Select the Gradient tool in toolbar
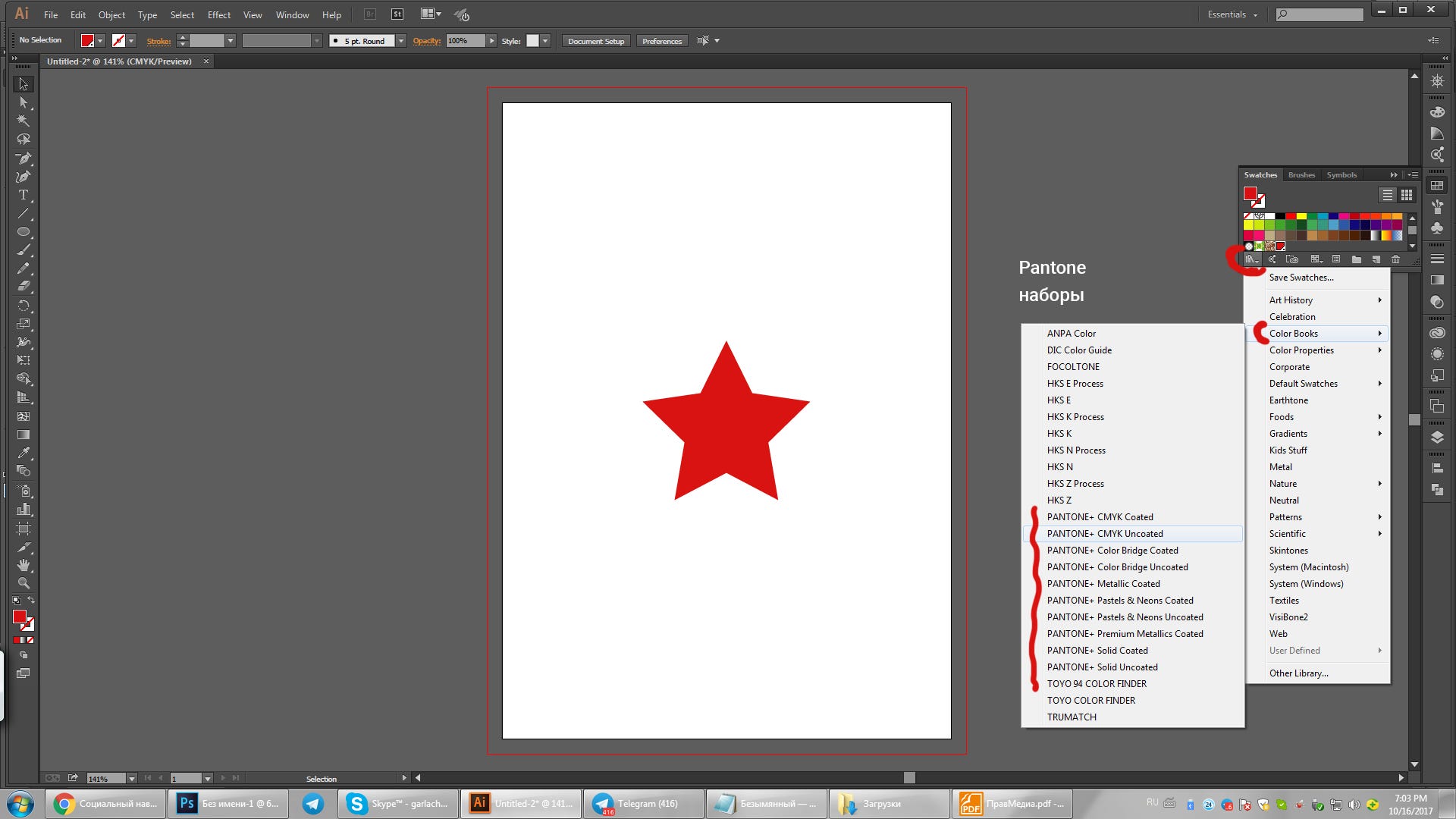This screenshot has height=819, width=1456. pyautogui.click(x=24, y=435)
